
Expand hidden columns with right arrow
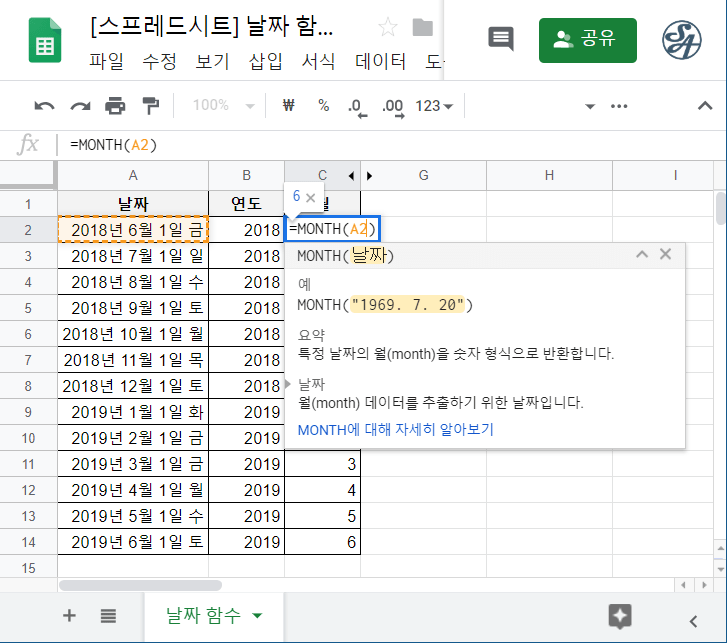click(369, 176)
